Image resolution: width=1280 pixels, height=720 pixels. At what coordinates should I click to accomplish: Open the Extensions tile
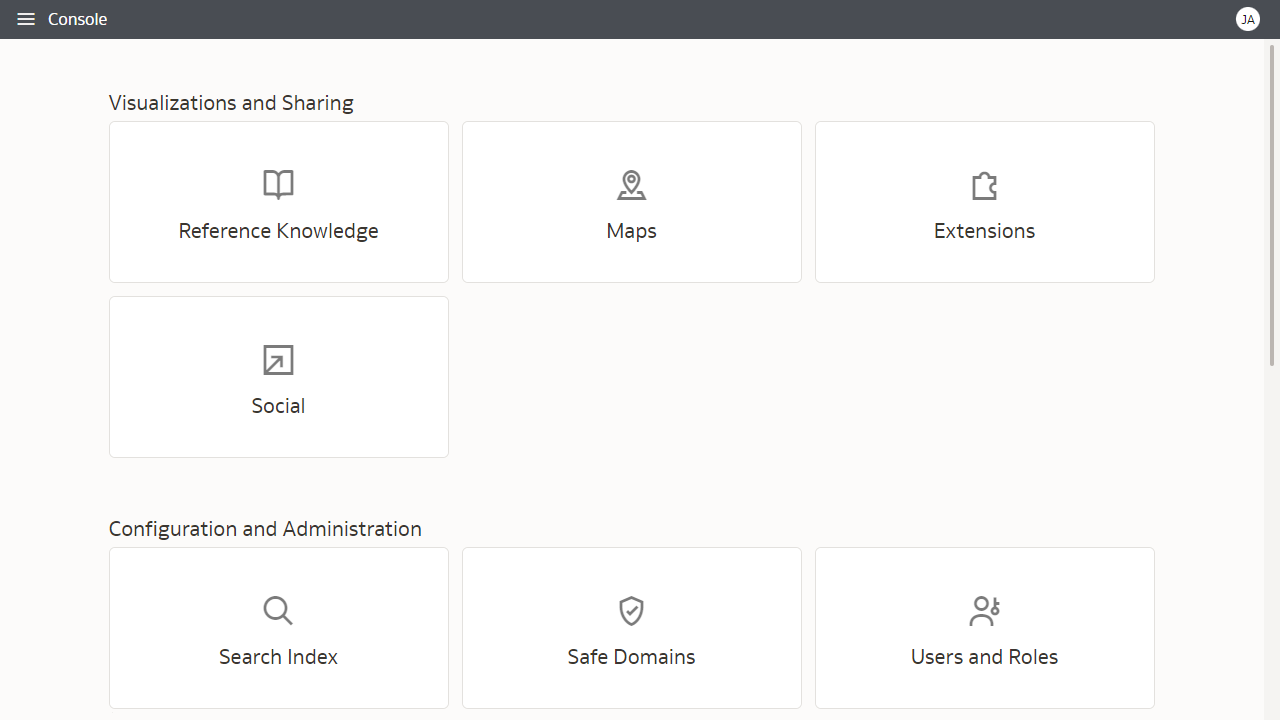(x=984, y=201)
